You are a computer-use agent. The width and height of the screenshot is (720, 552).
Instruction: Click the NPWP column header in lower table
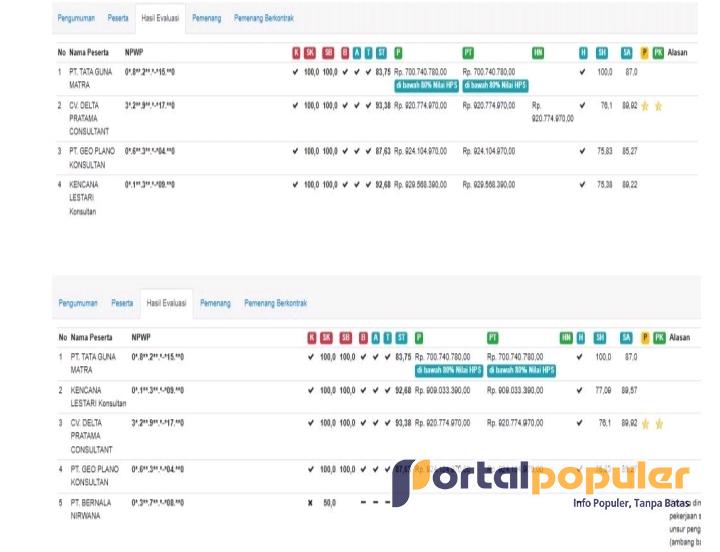(x=141, y=337)
